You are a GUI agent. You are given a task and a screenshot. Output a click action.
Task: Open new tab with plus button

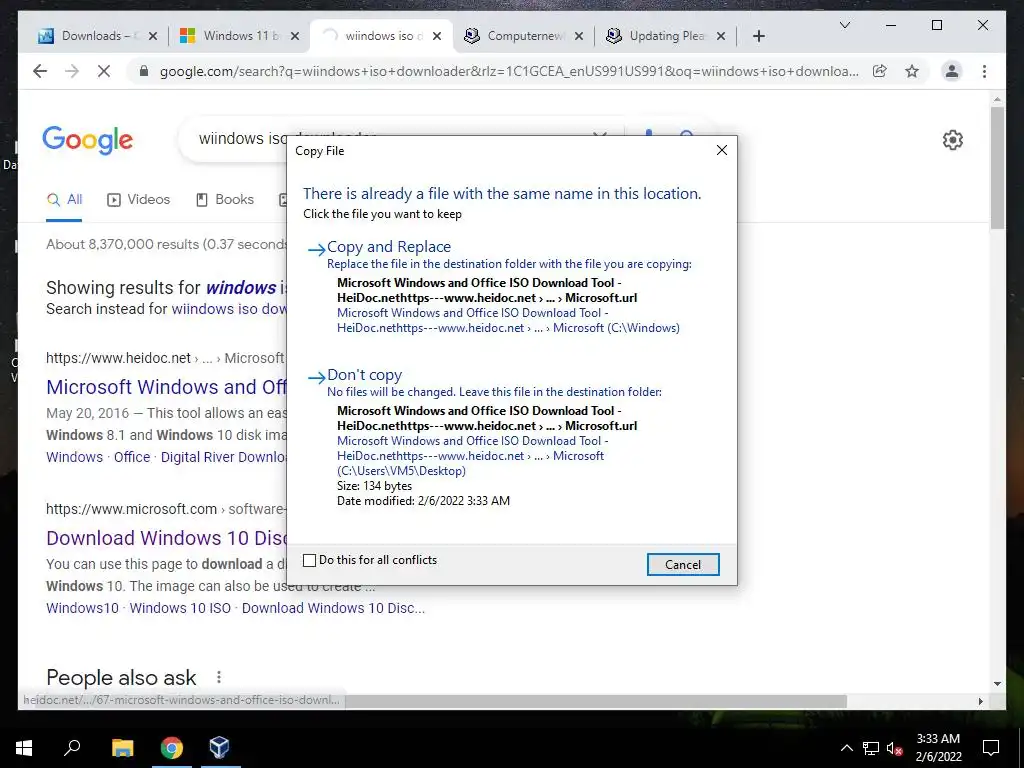point(758,36)
